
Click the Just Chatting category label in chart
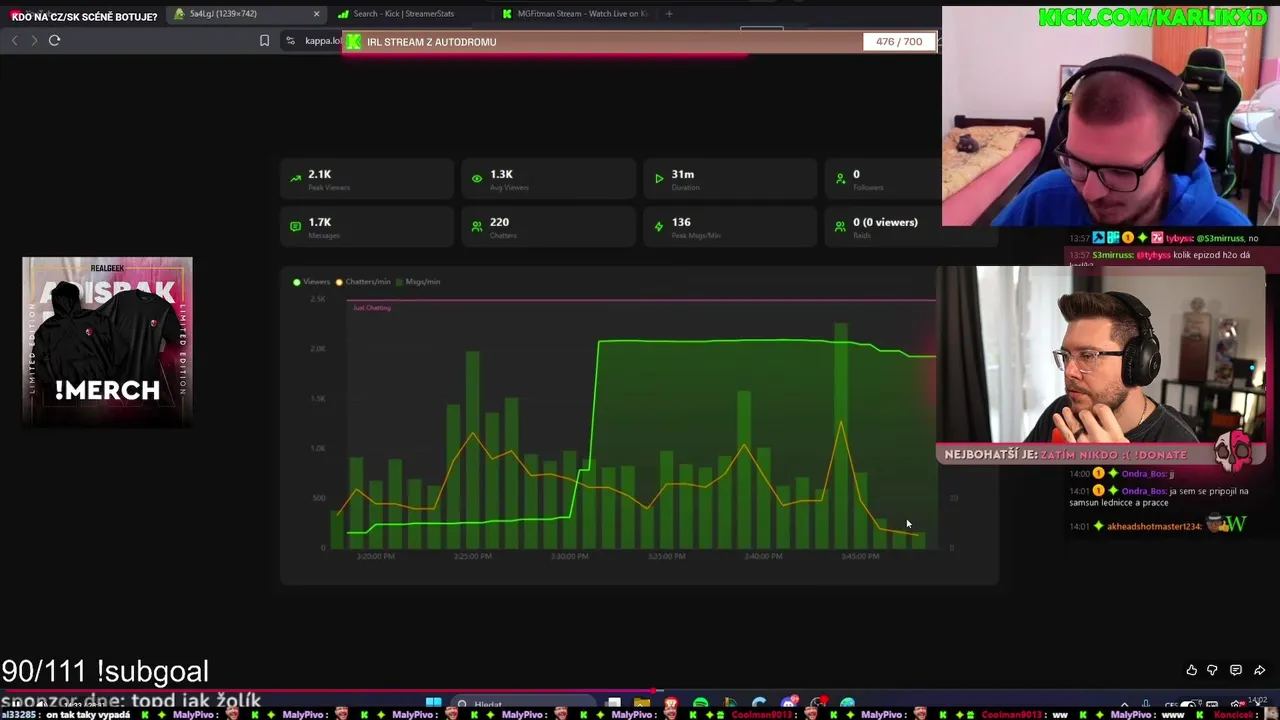[371, 308]
